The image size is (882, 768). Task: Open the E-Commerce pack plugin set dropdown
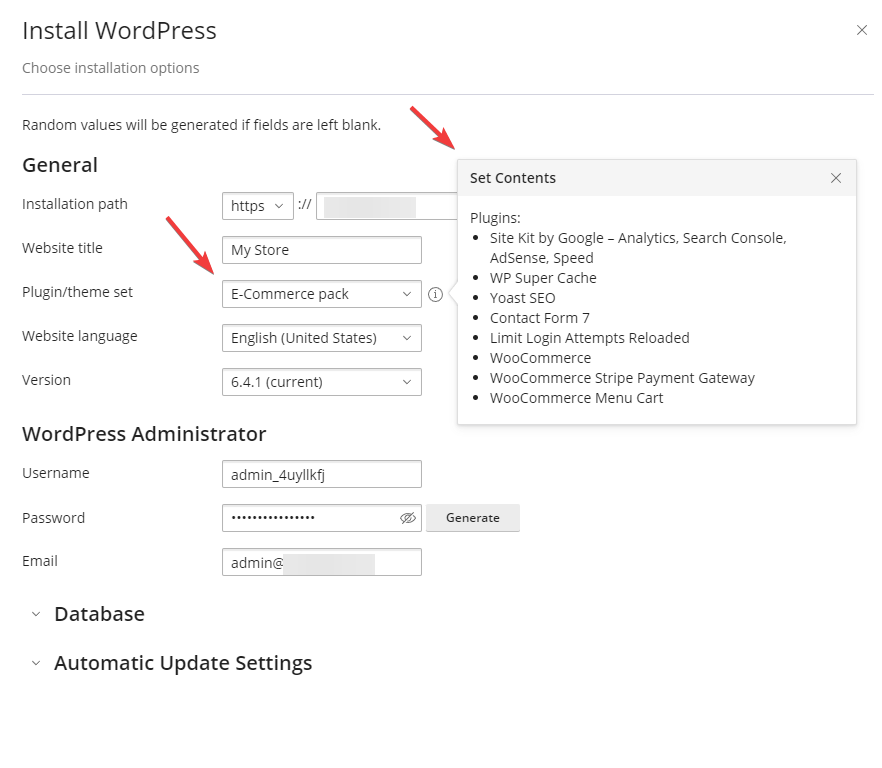point(322,294)
